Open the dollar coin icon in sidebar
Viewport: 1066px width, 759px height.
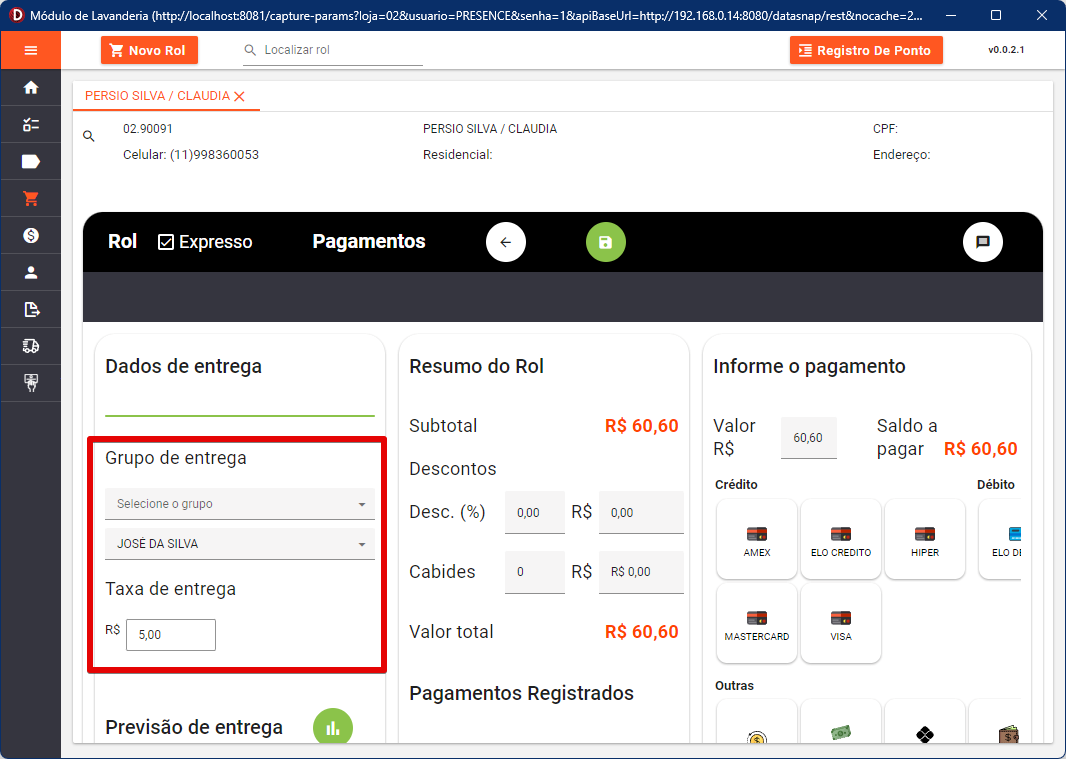pyautogui.click(x=31, y=235)
